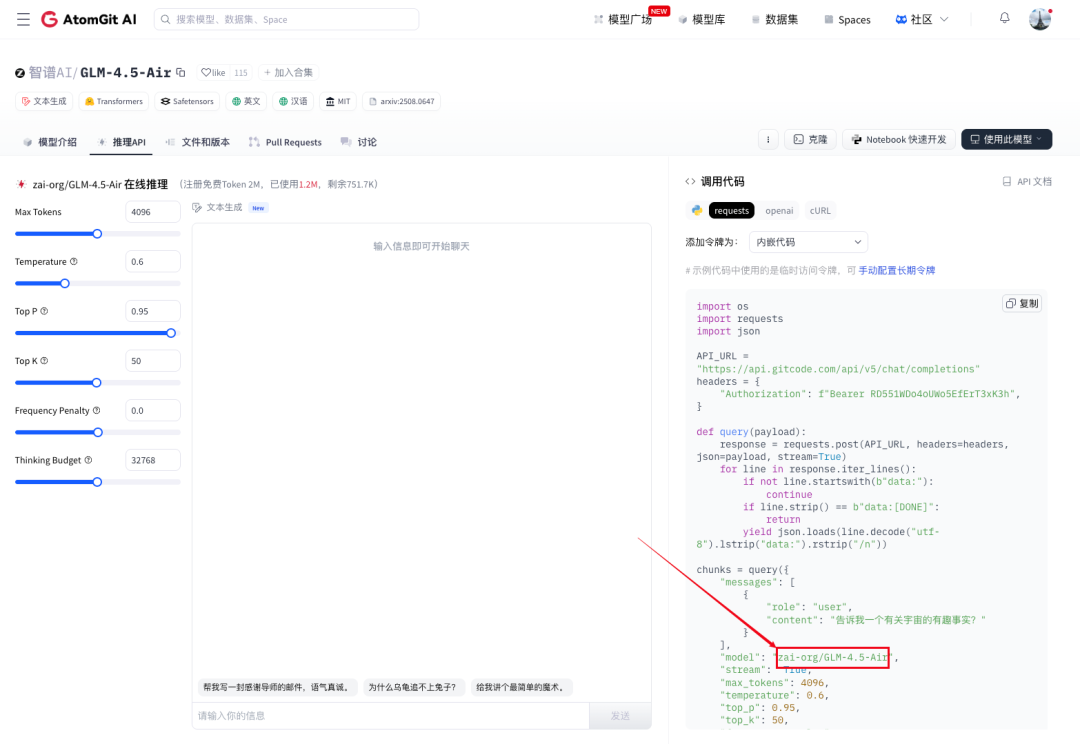Click the Temperature help icon

[x=74, y=262]
